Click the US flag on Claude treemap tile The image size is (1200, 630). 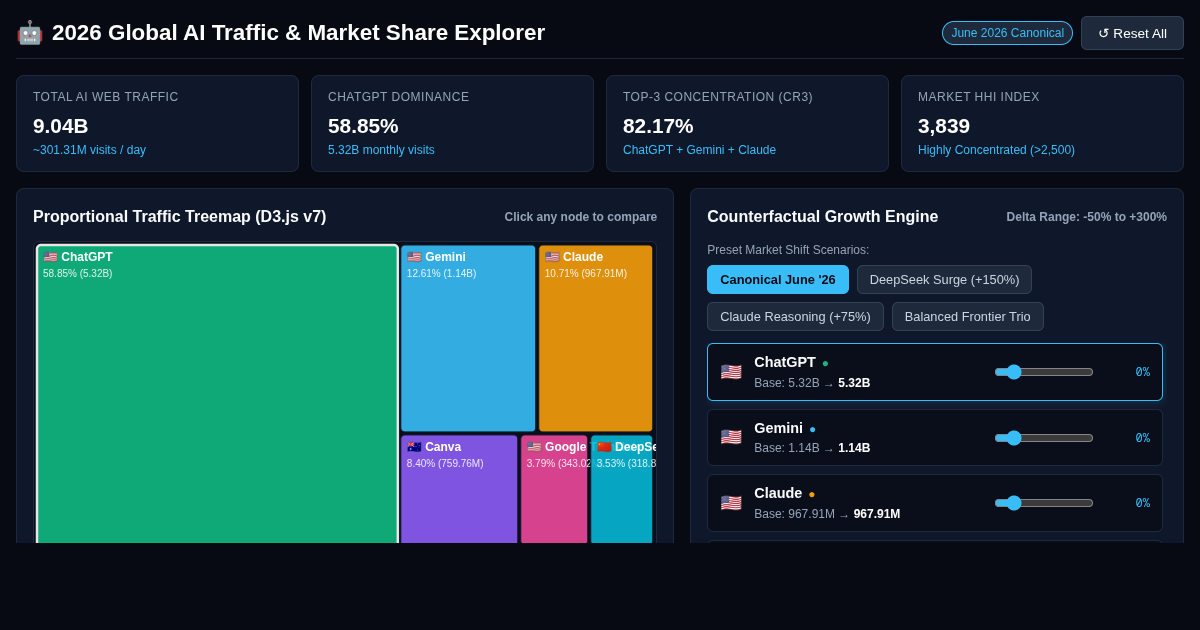pyautogui.click(x=552, y=257)
